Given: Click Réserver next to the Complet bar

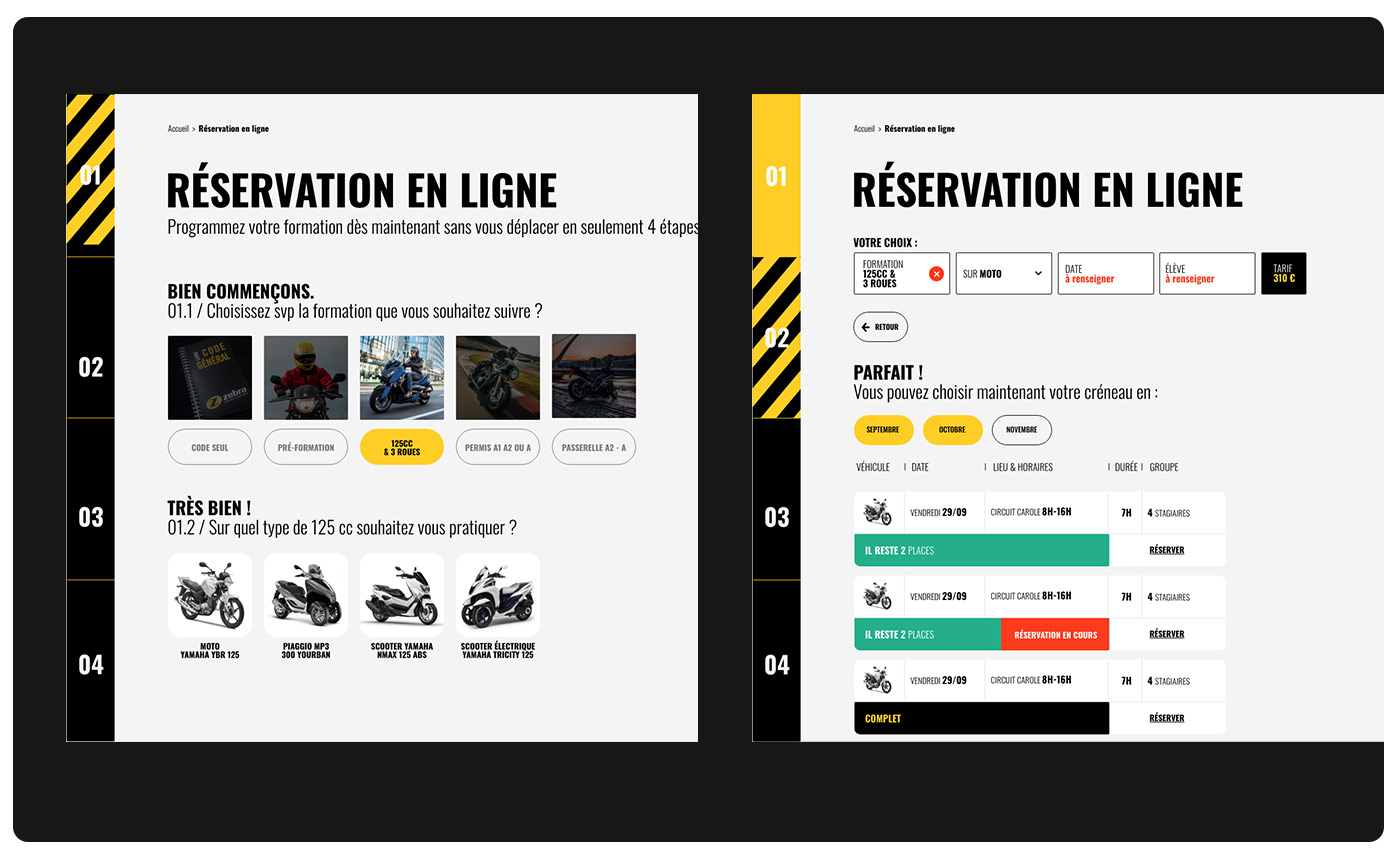Looking at the screenshot, I should coord(1167,718).
